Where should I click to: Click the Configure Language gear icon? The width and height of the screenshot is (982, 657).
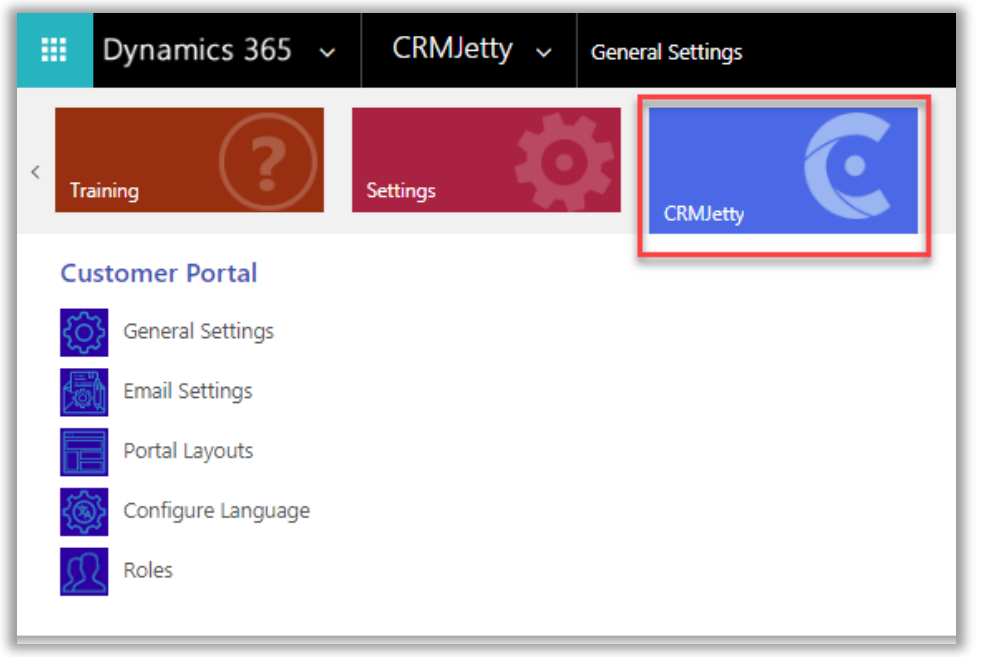(x=84, y=512)
